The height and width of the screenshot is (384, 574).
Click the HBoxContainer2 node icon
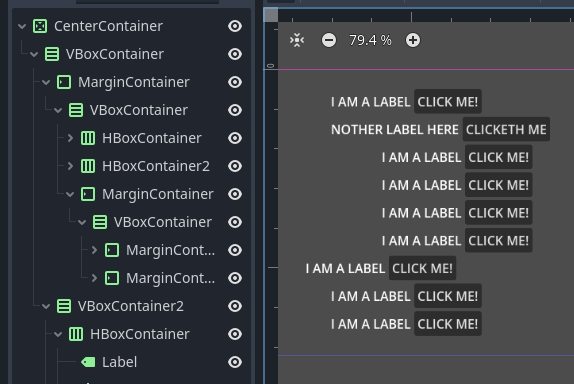(88, 166)
